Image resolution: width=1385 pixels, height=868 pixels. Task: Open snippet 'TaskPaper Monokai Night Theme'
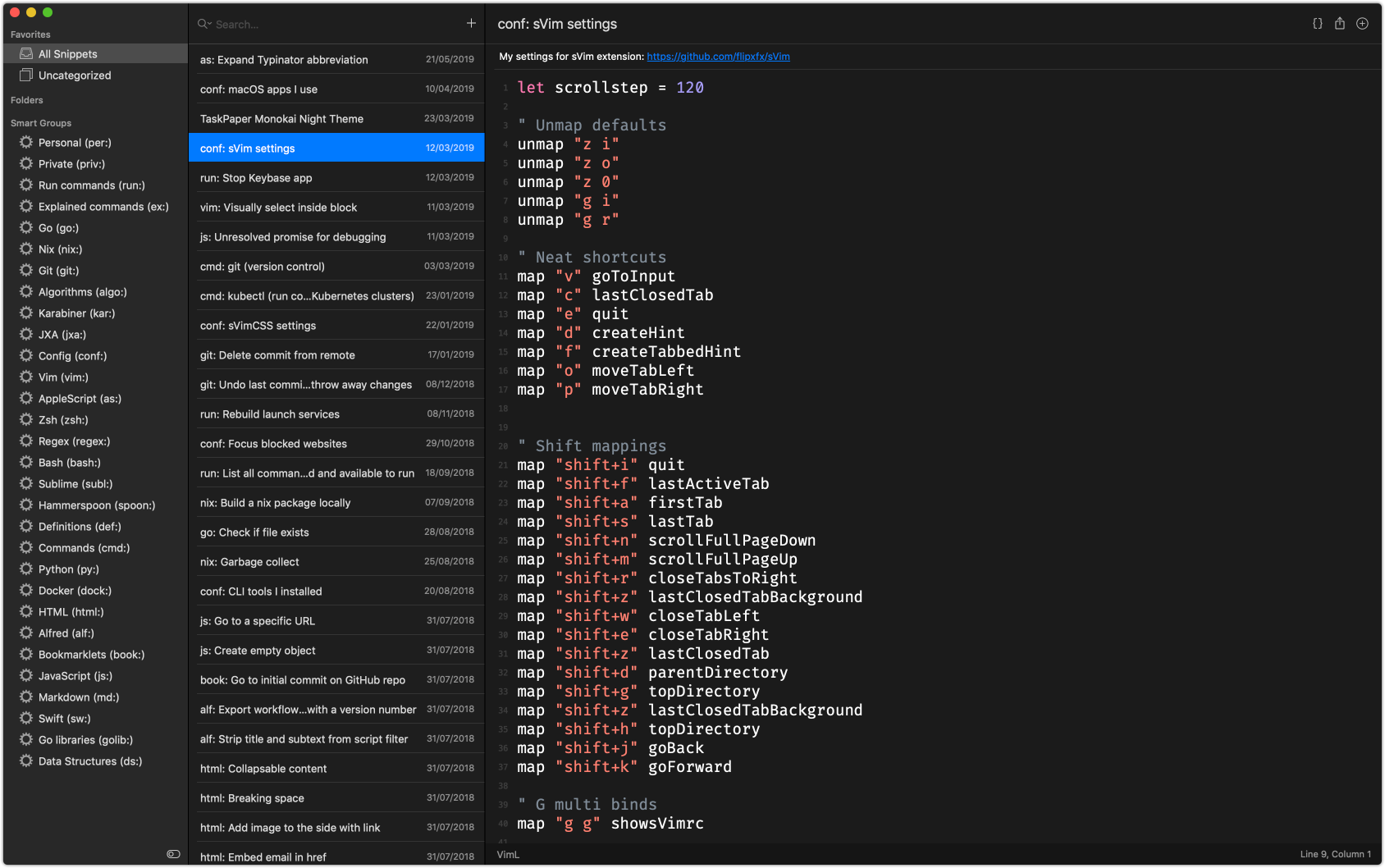pos(336,119)
